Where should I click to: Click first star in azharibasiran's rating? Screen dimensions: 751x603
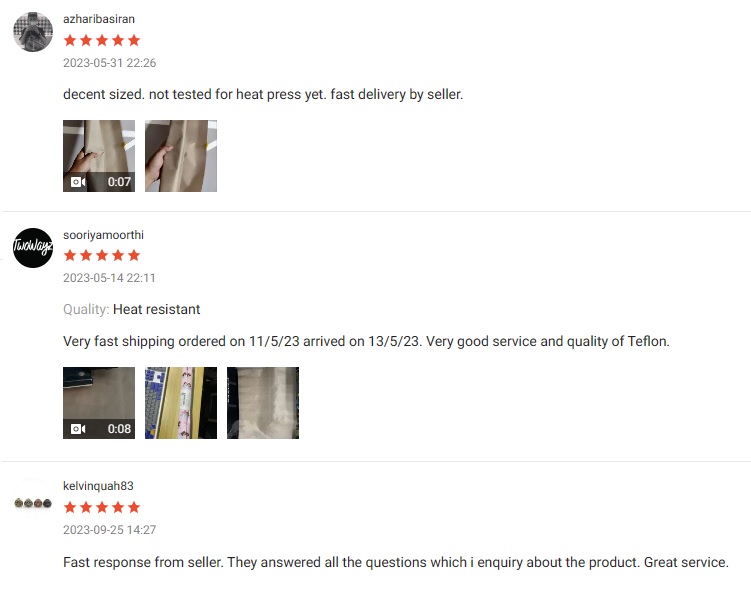tap(70, 41)
